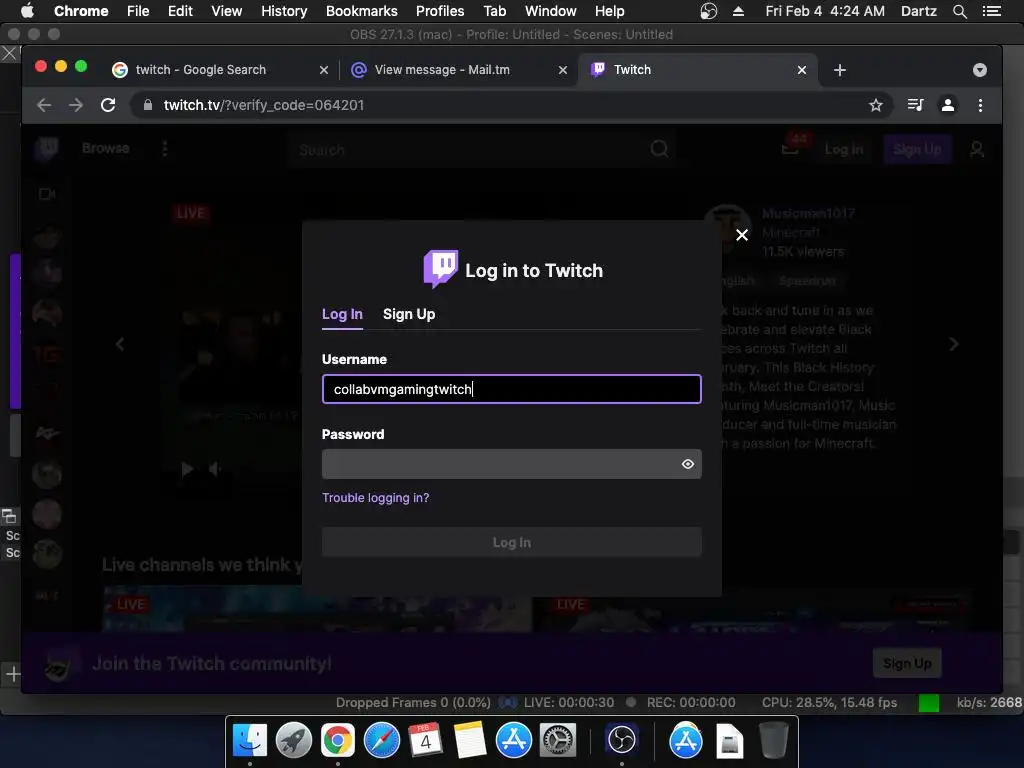Click sidebar camera followed channels icon
The image size is (1024, 768).
click(47, 194)
